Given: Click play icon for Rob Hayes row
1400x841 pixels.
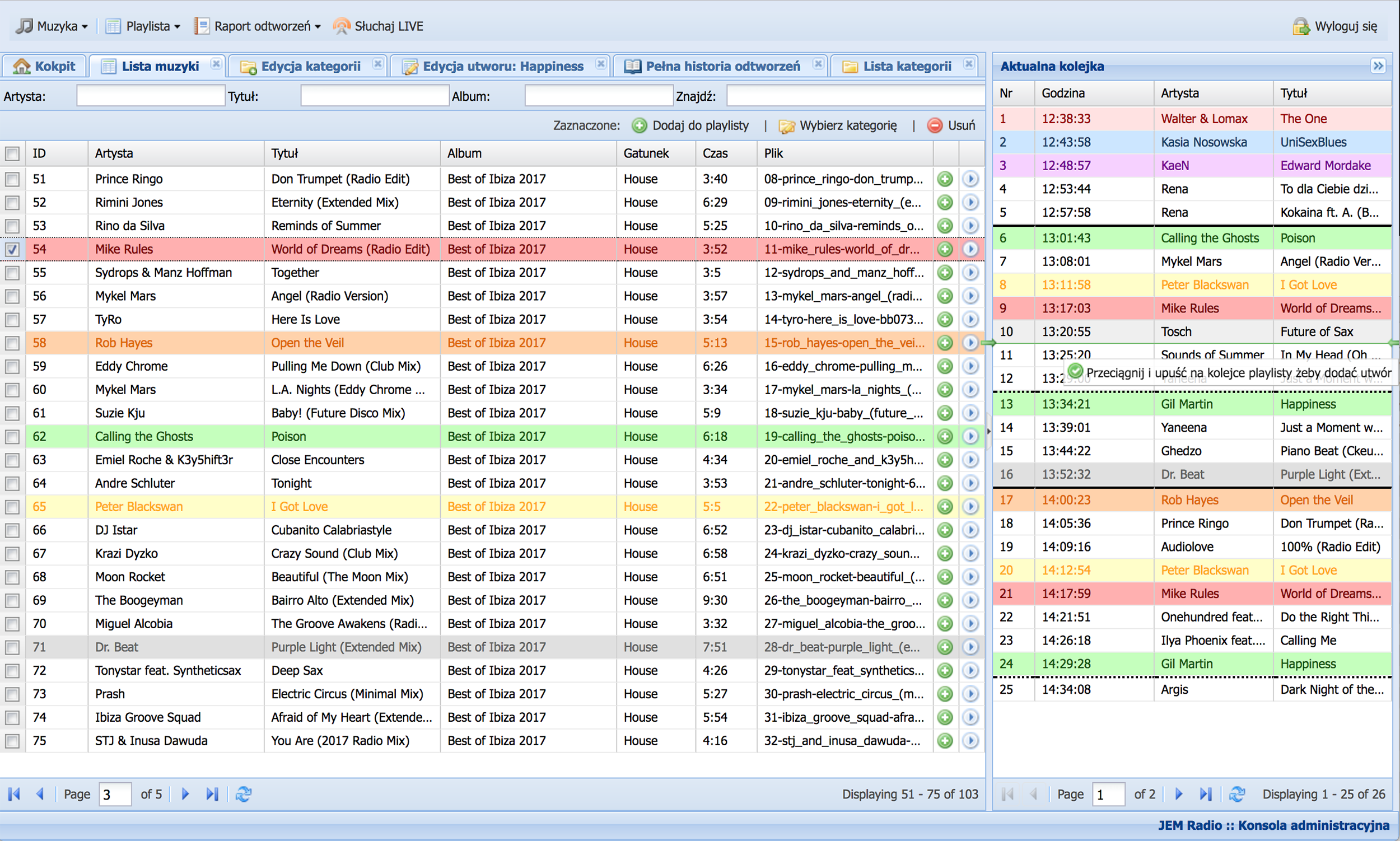Looking at the screenshot, I should 970,343.
